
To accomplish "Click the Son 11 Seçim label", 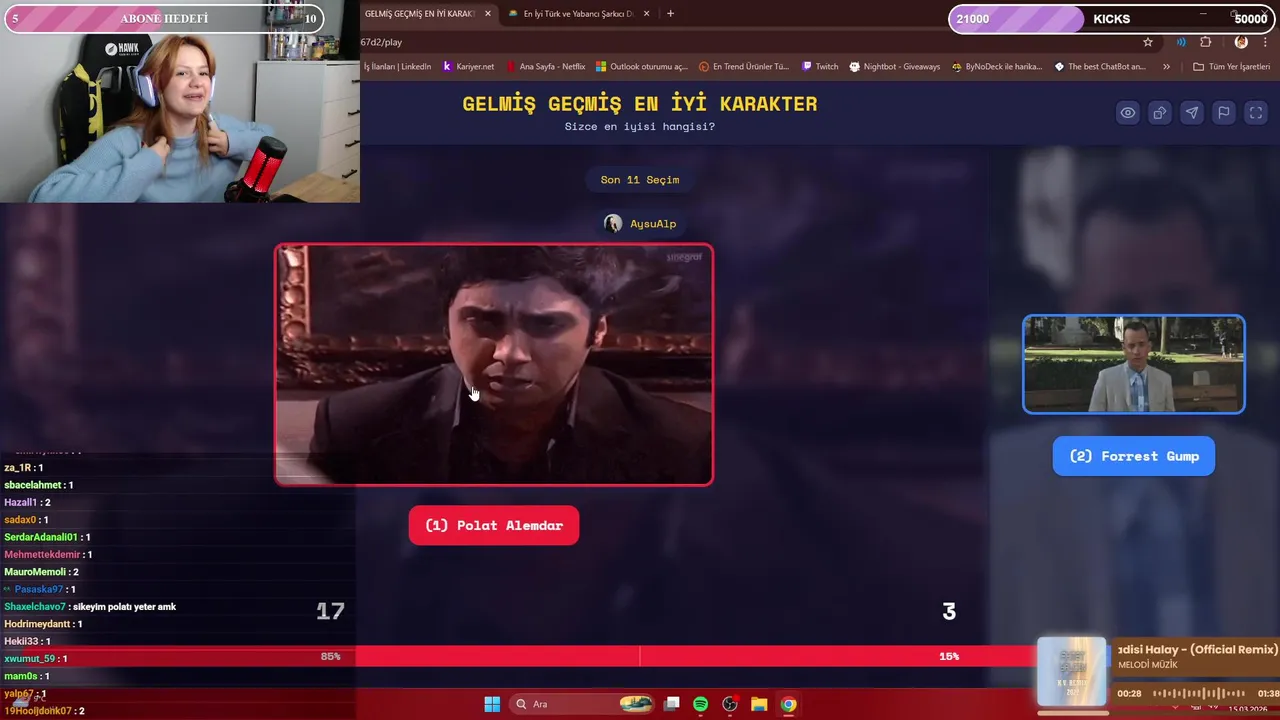I will point(640,179).
